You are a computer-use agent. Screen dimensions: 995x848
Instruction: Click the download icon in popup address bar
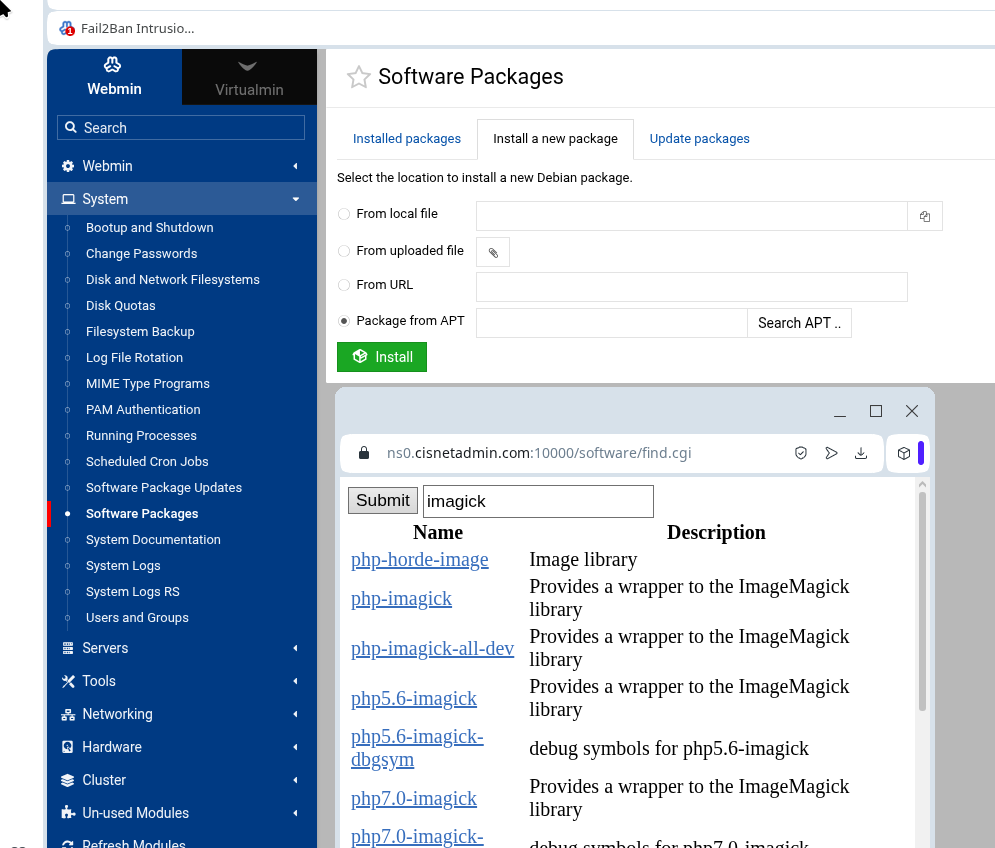point(860,453)
